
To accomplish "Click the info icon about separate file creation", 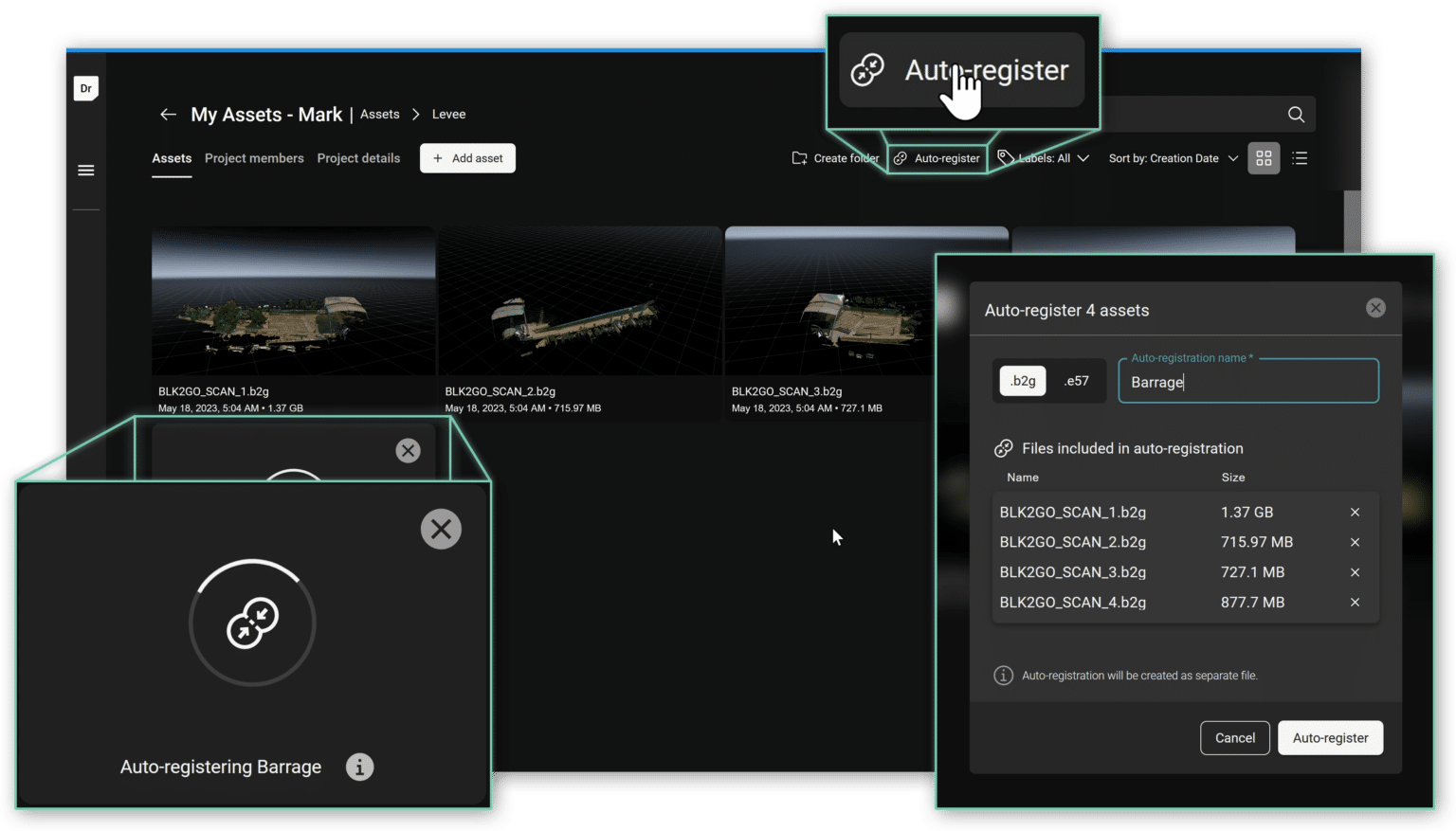I will (1004, 676).
